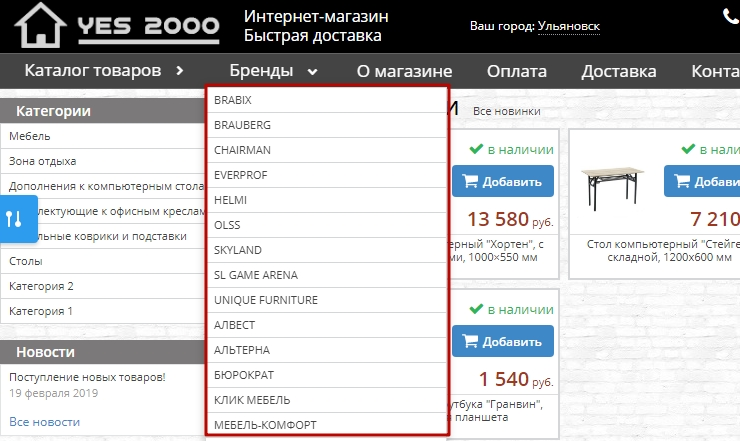Collapse the Бренды dropdown menu
The image size is (740, 441).
point(273,71)
